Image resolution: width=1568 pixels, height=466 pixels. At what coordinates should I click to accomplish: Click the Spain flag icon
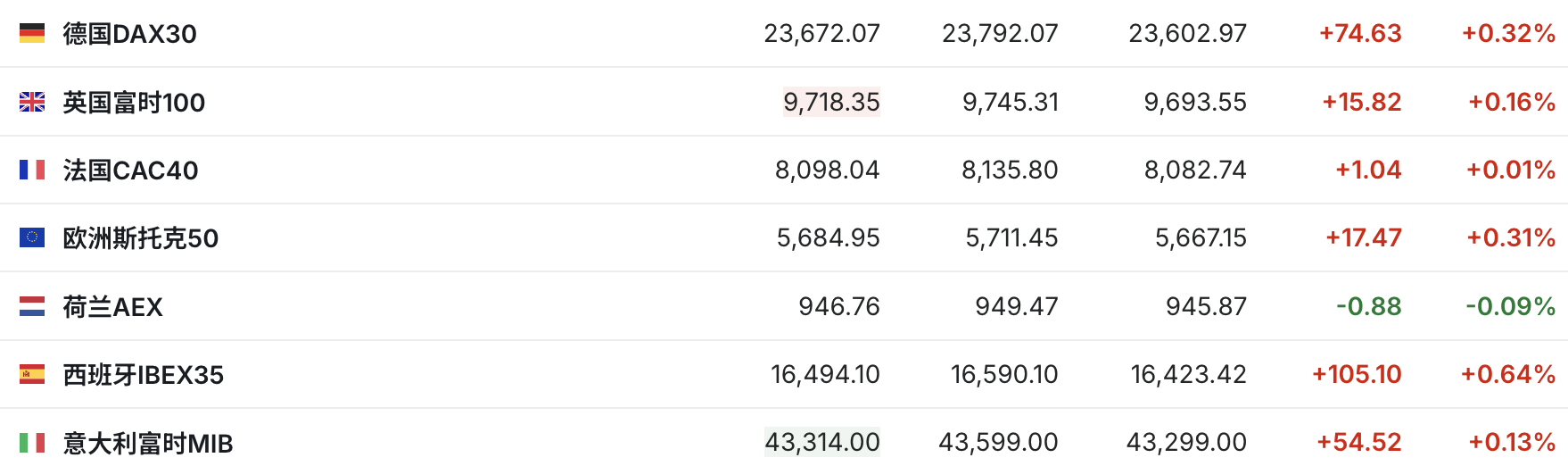[x=32, y=374]
